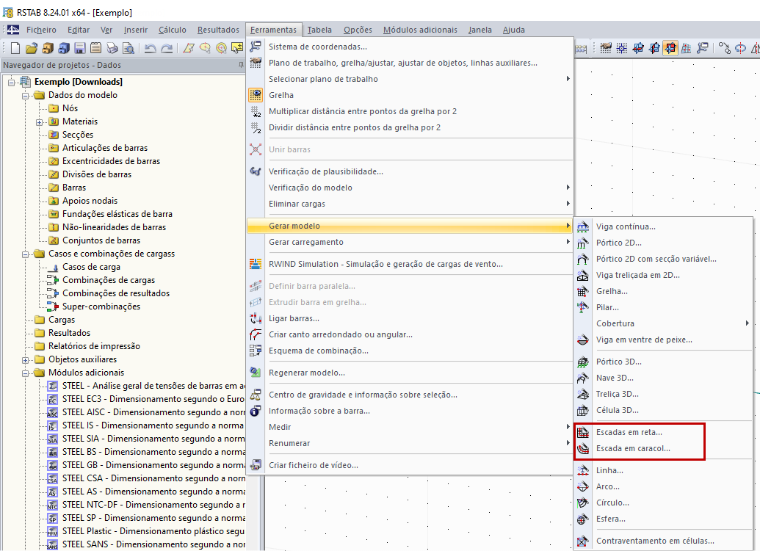Open the Cálculo menu
760x554 pixels.
[x=172, y=30]
